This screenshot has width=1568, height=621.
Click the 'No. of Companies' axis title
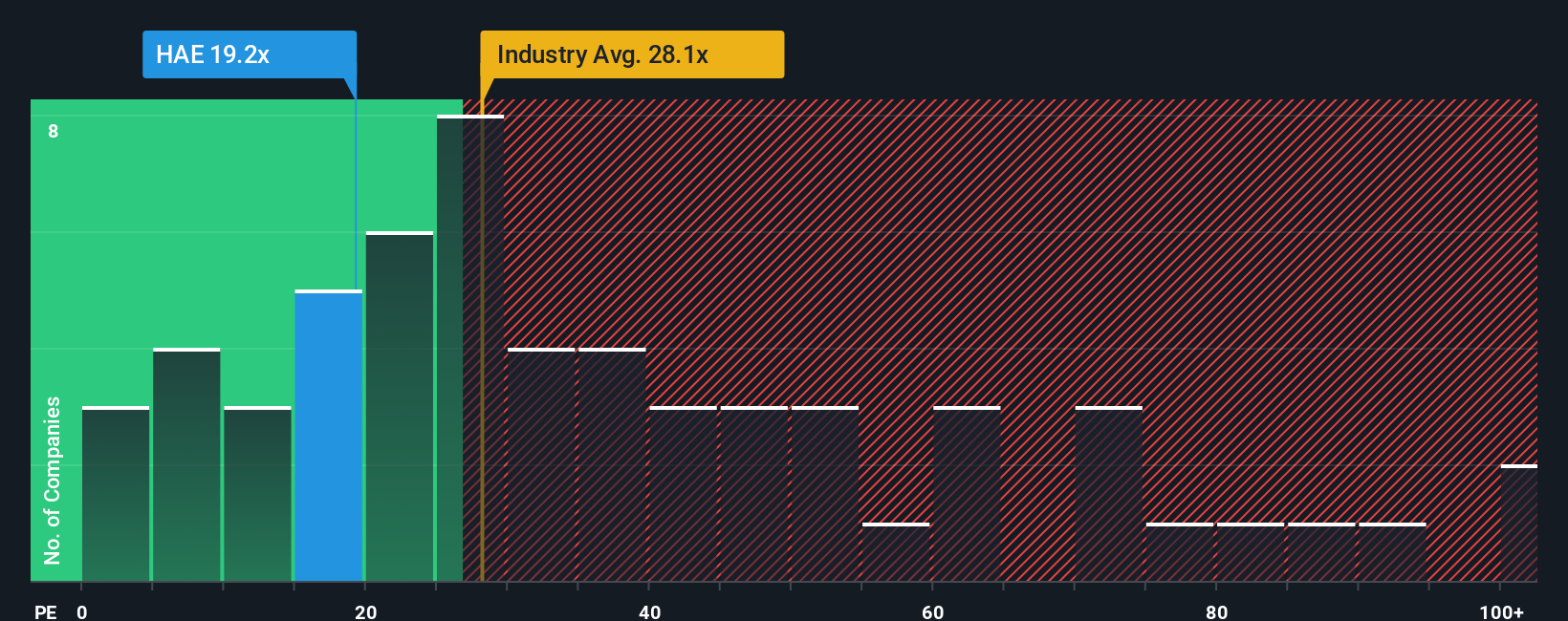click(x=53, y=480)
